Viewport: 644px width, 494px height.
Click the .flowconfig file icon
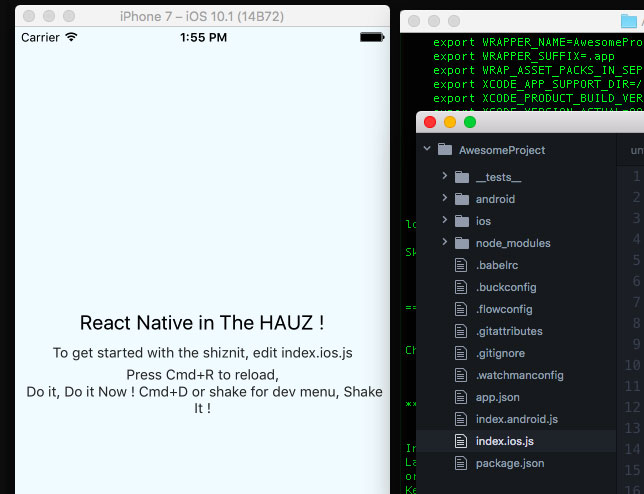click(461, 309)
